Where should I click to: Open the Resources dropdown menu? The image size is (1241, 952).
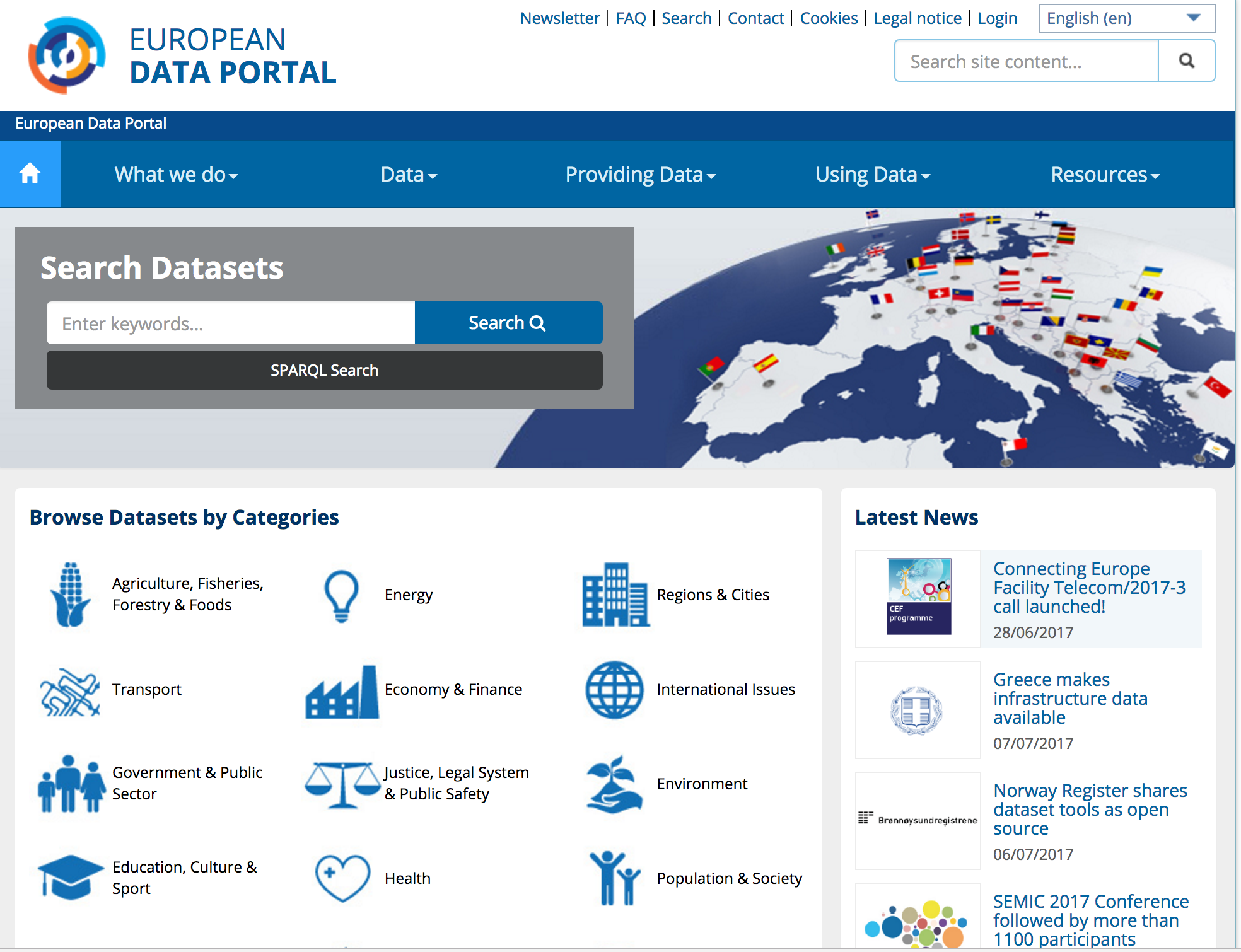1105,175
